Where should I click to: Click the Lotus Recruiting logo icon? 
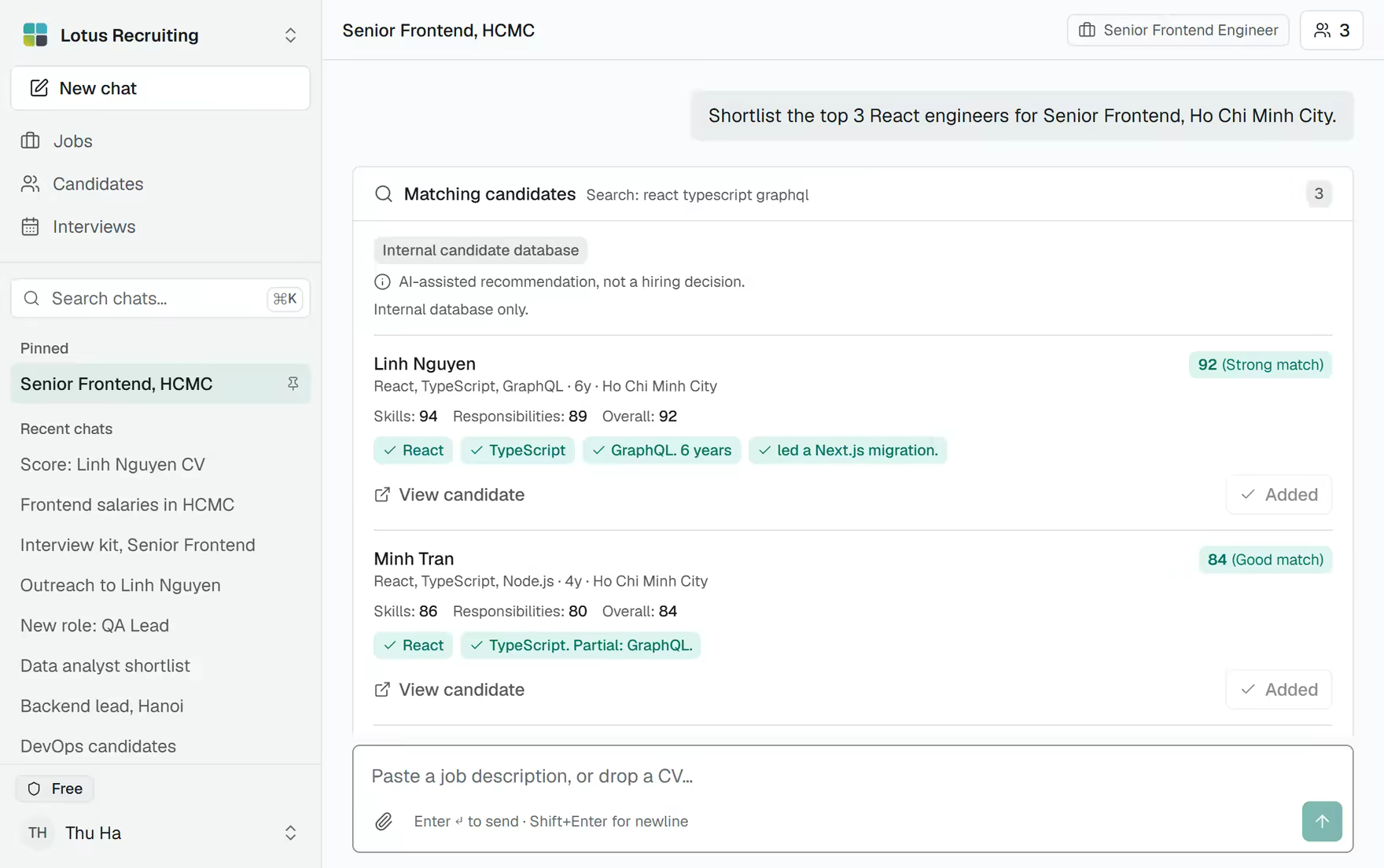click(35, 35)
